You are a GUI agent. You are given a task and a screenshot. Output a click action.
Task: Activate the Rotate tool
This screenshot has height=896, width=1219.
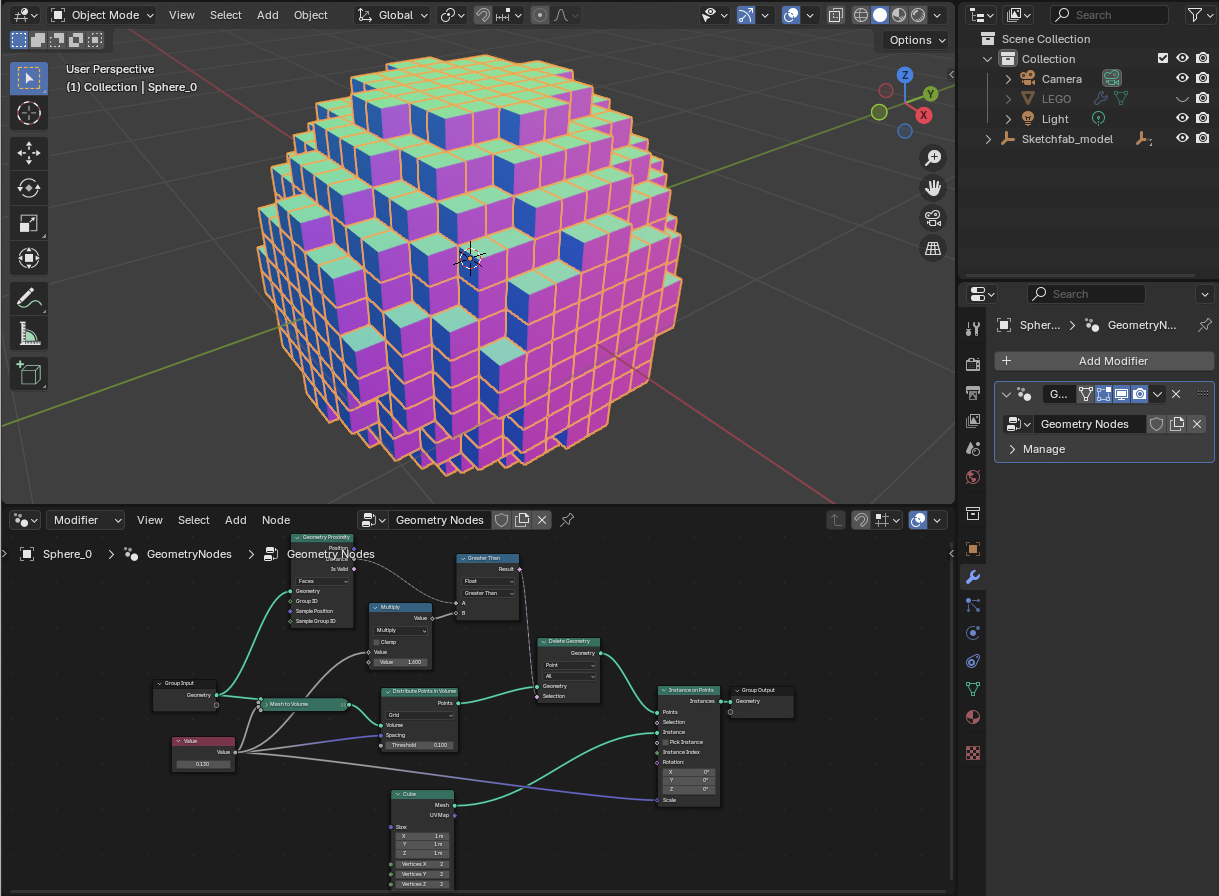29,188
